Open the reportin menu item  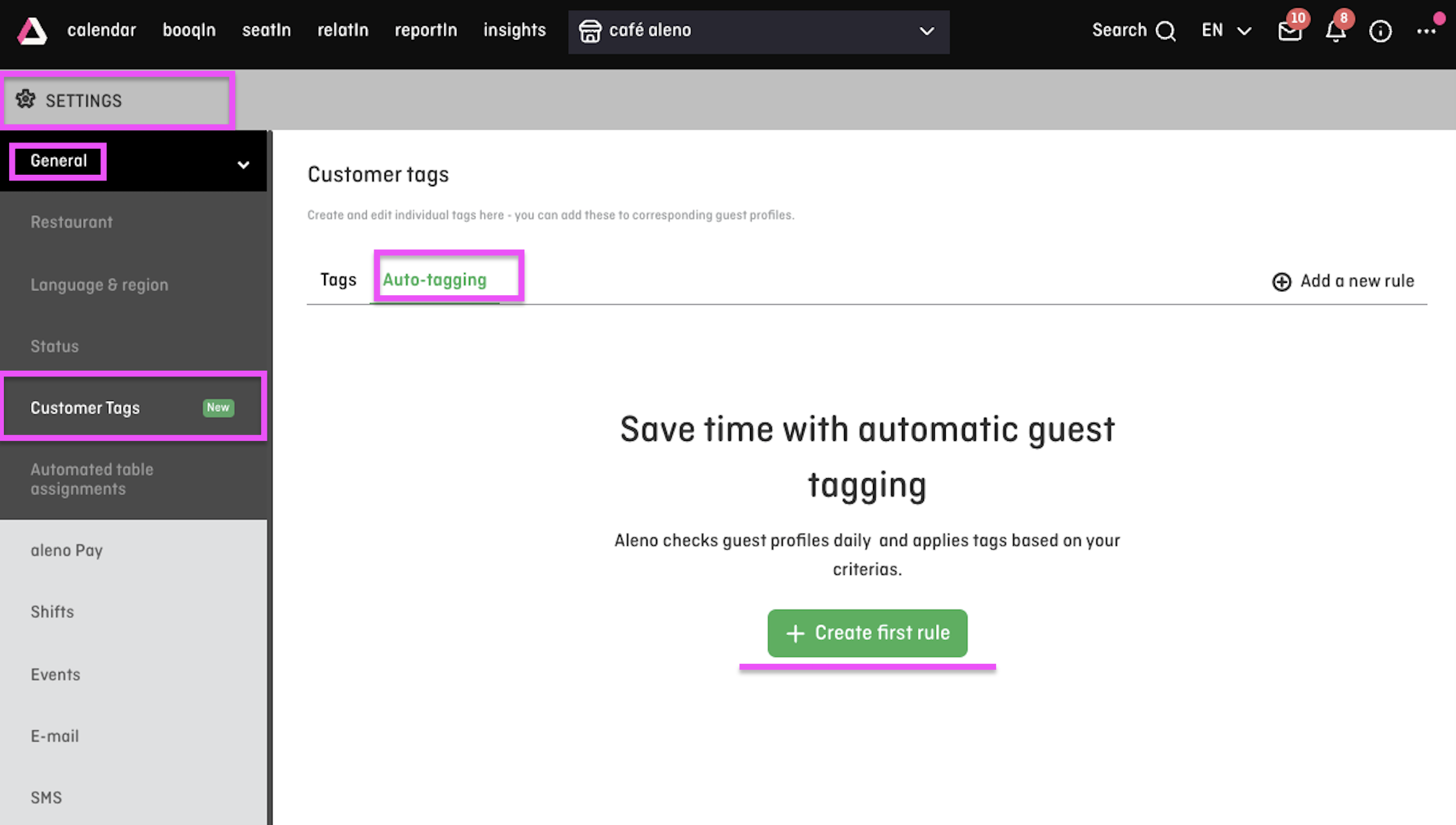coord(425,30)
